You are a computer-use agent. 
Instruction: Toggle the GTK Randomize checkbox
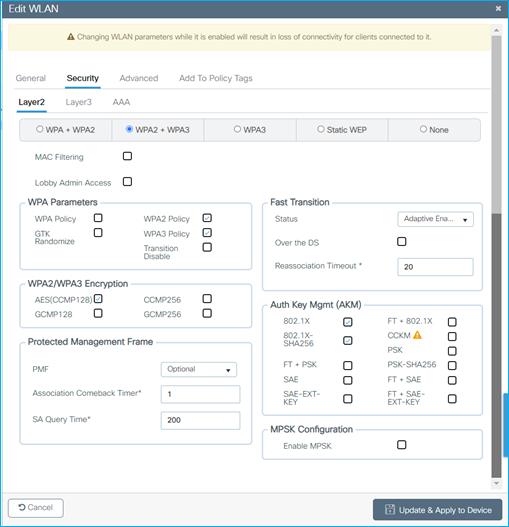pos(98,233)
